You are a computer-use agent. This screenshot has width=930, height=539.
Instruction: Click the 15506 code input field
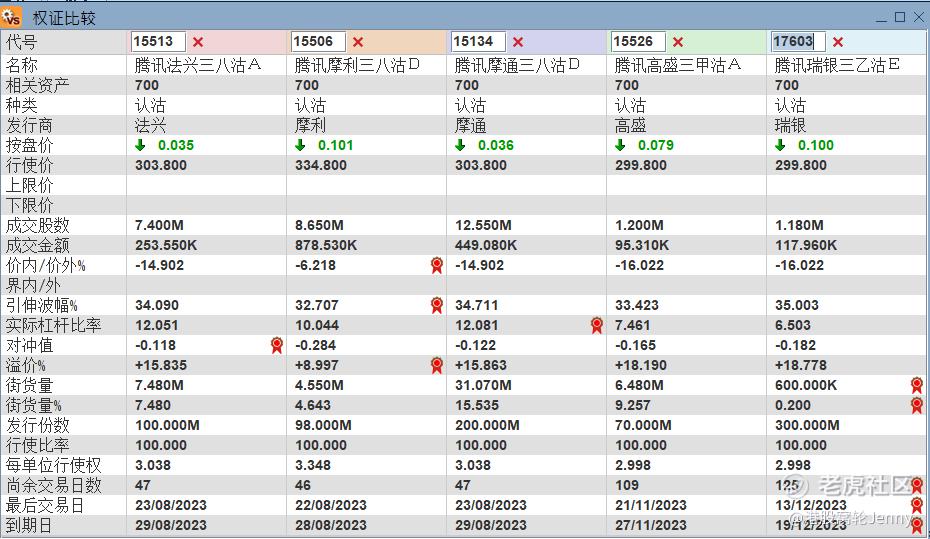click(x=319, y=42)
